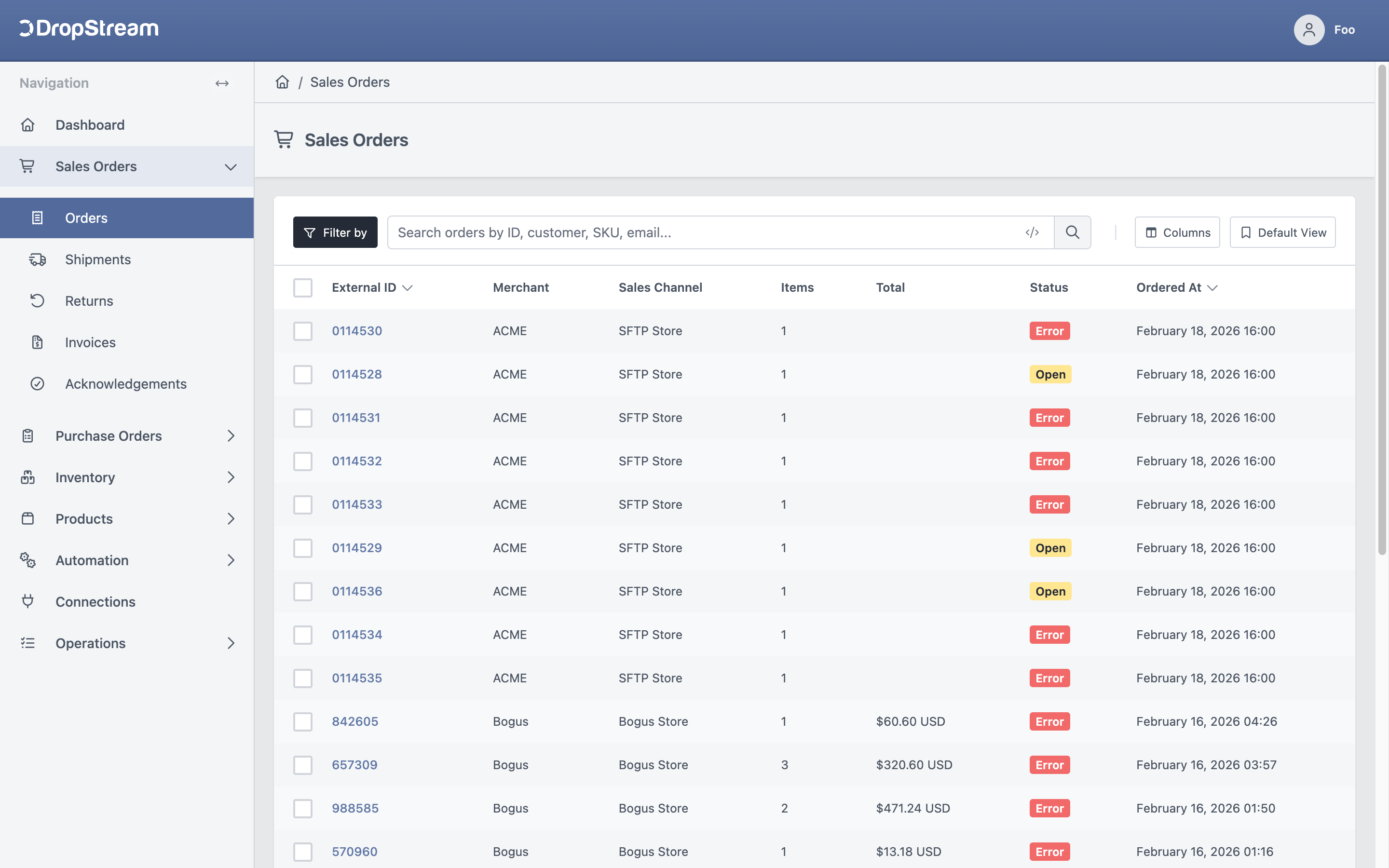1389x868 pixels.
Task: Open Shipments via the truck icon
Action: point(37,259)
